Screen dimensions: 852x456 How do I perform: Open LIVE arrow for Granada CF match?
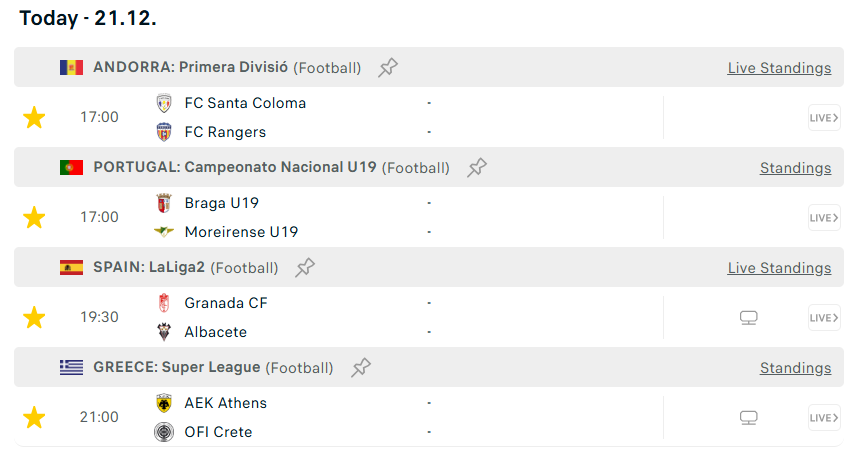click(824, 318)
